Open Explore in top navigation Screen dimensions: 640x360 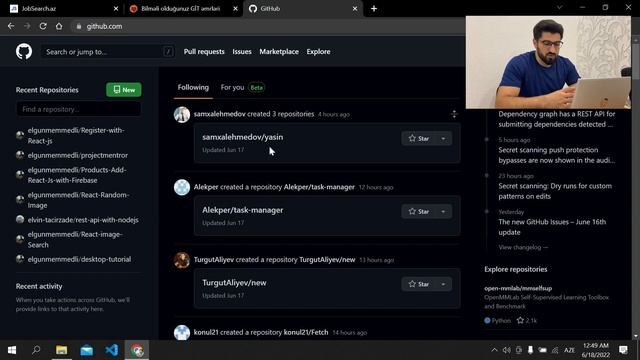(319, 52)
